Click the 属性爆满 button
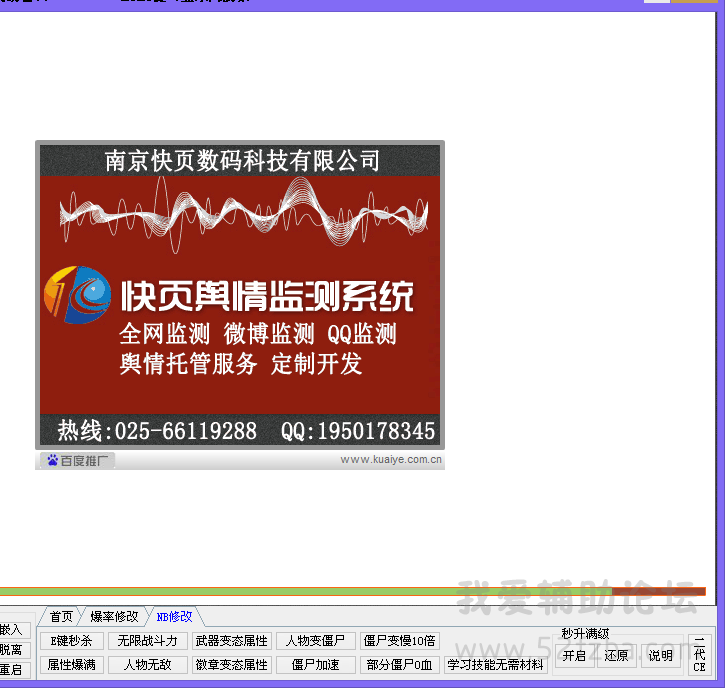This screenshot has width=725, height=688. click(x=71, y=665)
